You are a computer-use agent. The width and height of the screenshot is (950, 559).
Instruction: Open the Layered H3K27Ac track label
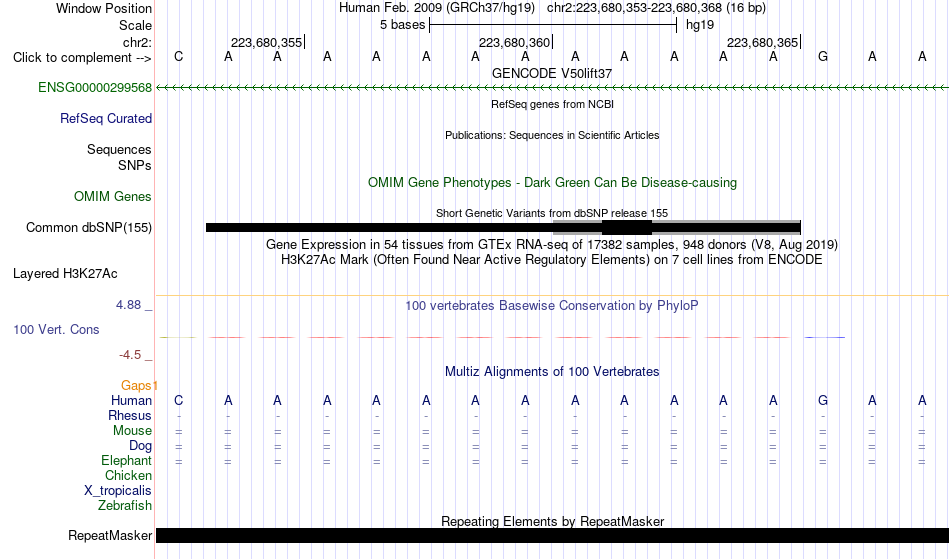[x=65, y=274]
